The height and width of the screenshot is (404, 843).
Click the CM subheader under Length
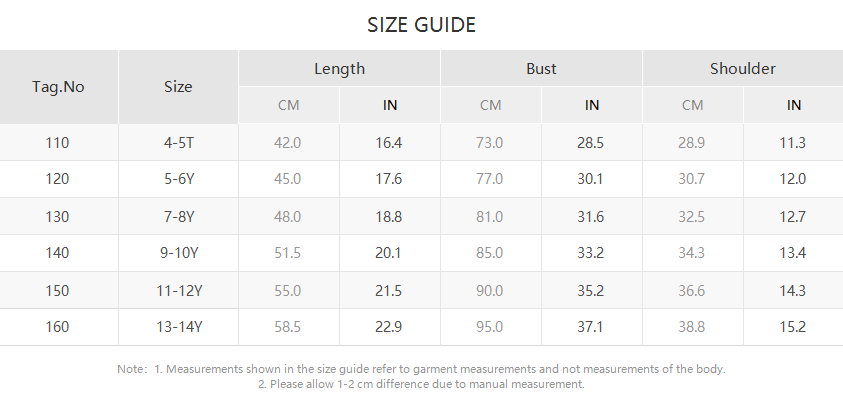coord(288,105)
